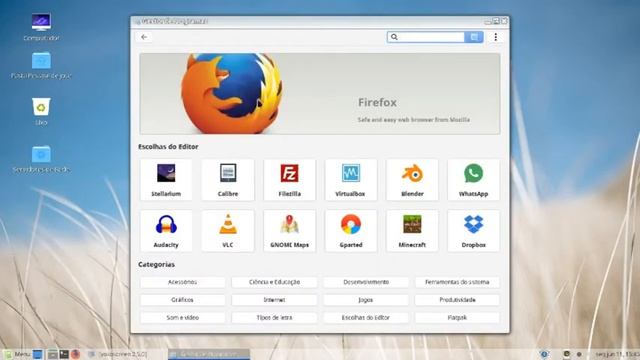Select the Ferramentas do sistema category
640x360 pixels.
click(457, 282)
